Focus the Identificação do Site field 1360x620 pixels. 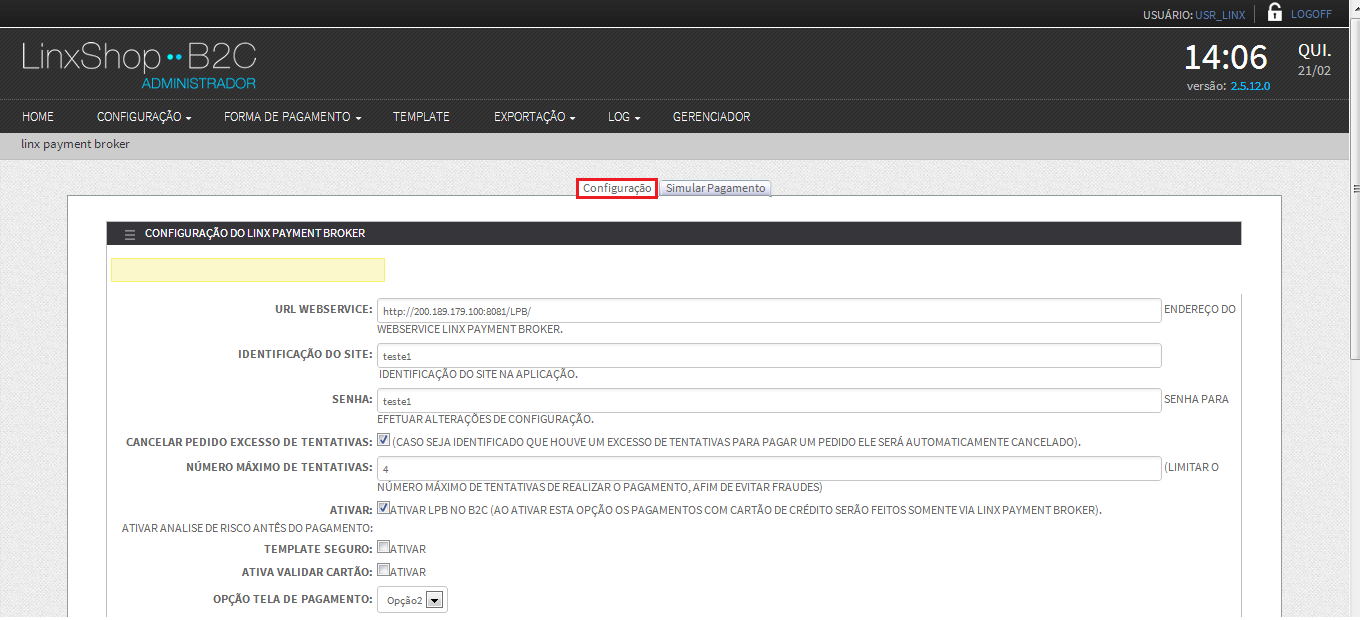tap(769, 355)
